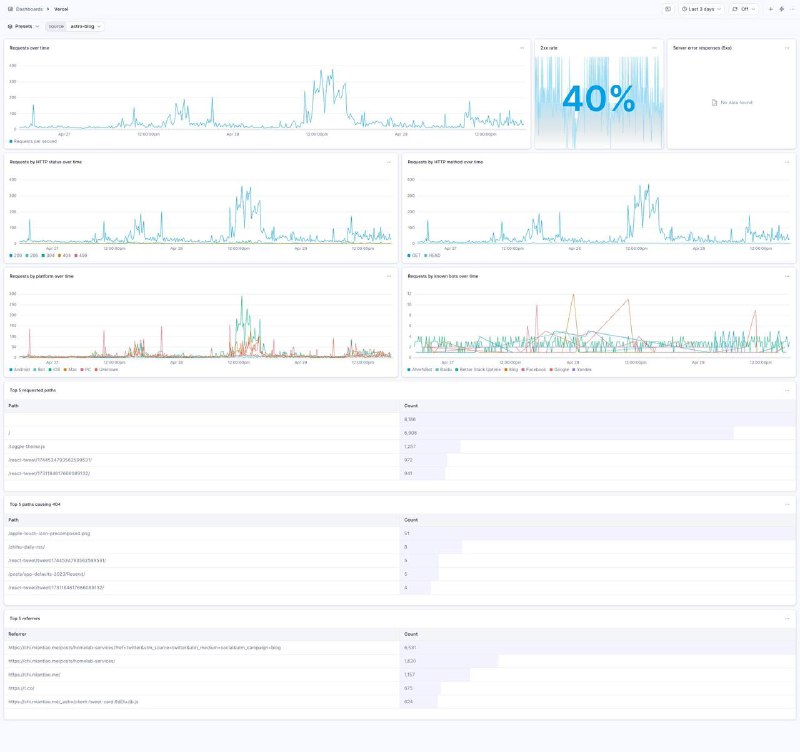The image size is (800, 752).
Task: Open the Last 3 days time range dropdown
Action: pyautogui.click(x=701, y=9)
